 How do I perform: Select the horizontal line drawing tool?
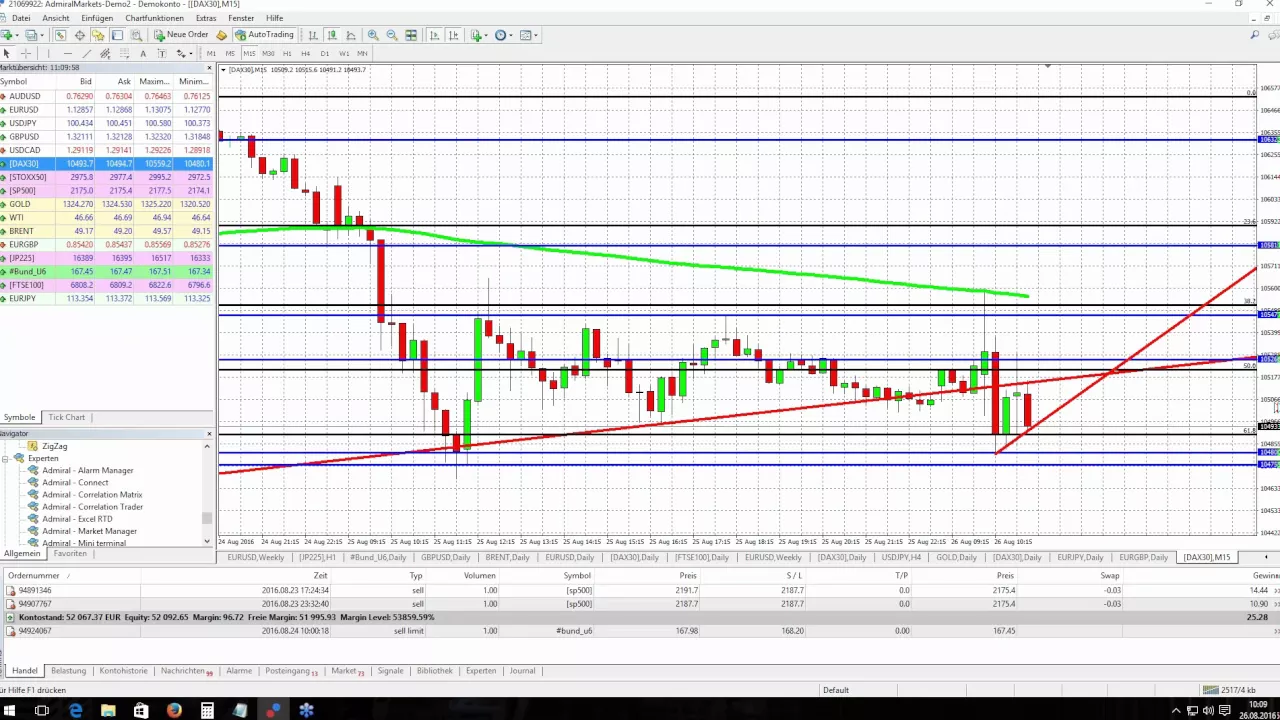click(x=68, y=53)
